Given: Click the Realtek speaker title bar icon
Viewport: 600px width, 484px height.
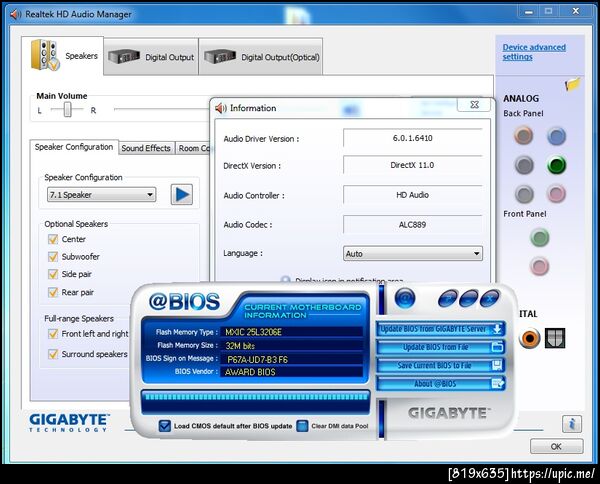Looking at the screenshot, I should pyautogui.click(x=15, y=14).
